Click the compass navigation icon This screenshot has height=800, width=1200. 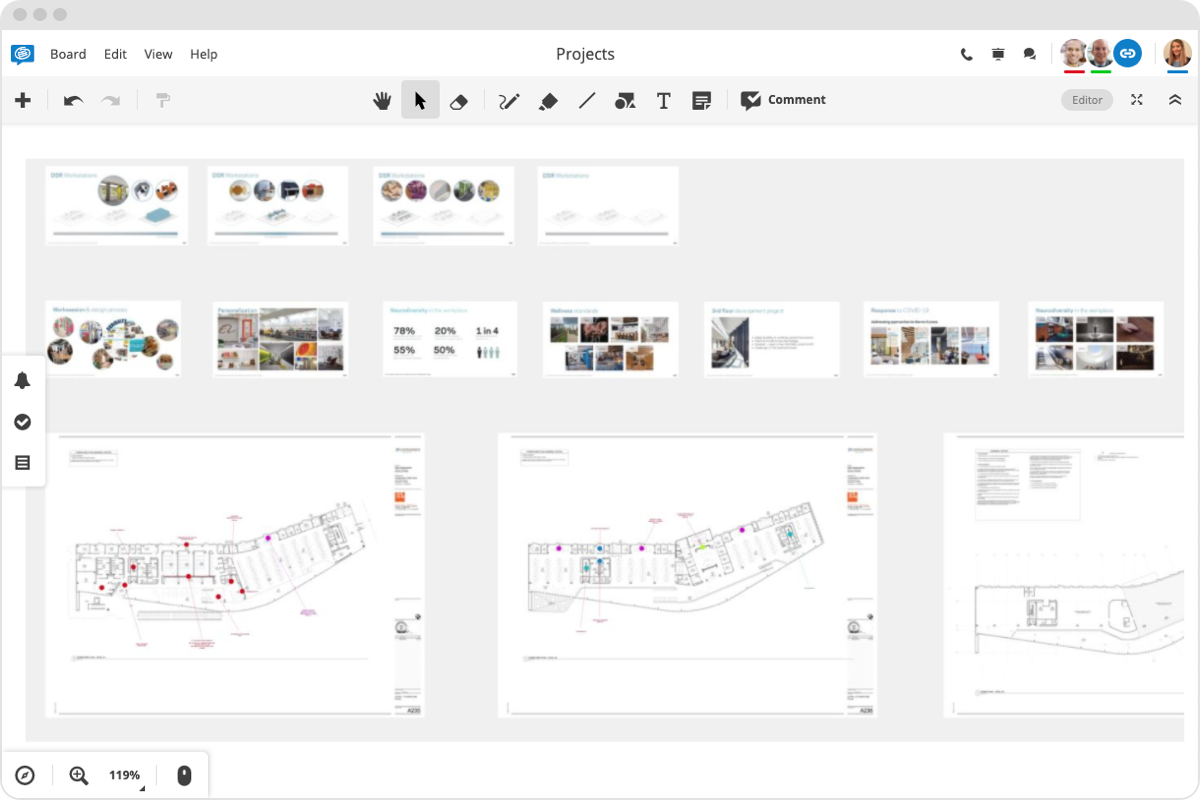(x=25, y=775)
